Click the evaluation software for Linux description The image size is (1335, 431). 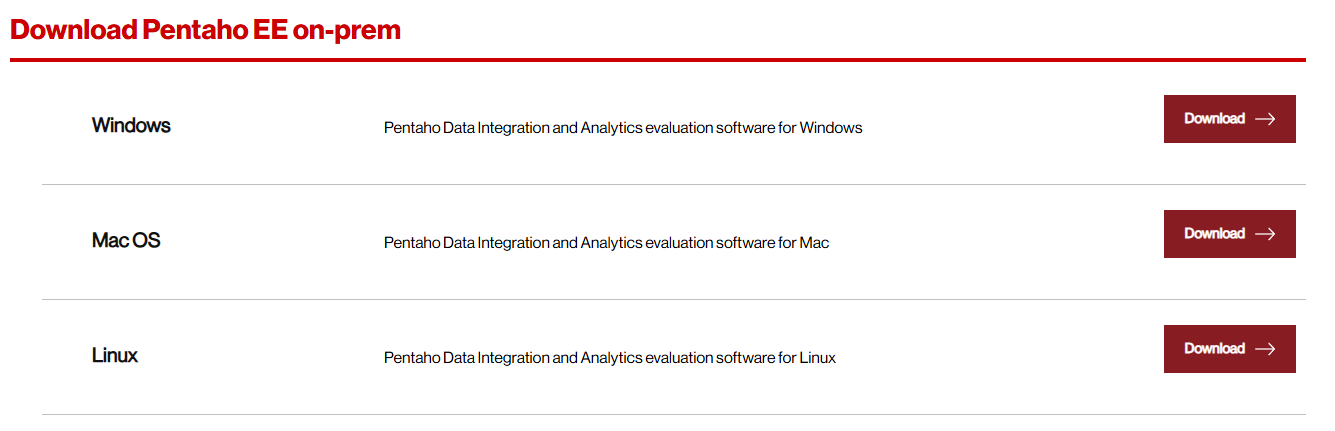point(609,358)
